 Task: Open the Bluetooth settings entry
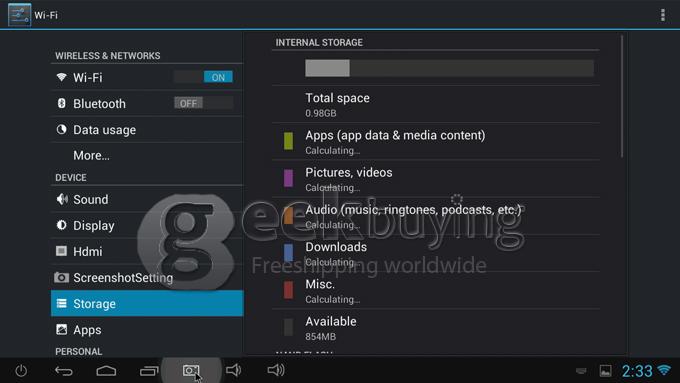point(147,103)
